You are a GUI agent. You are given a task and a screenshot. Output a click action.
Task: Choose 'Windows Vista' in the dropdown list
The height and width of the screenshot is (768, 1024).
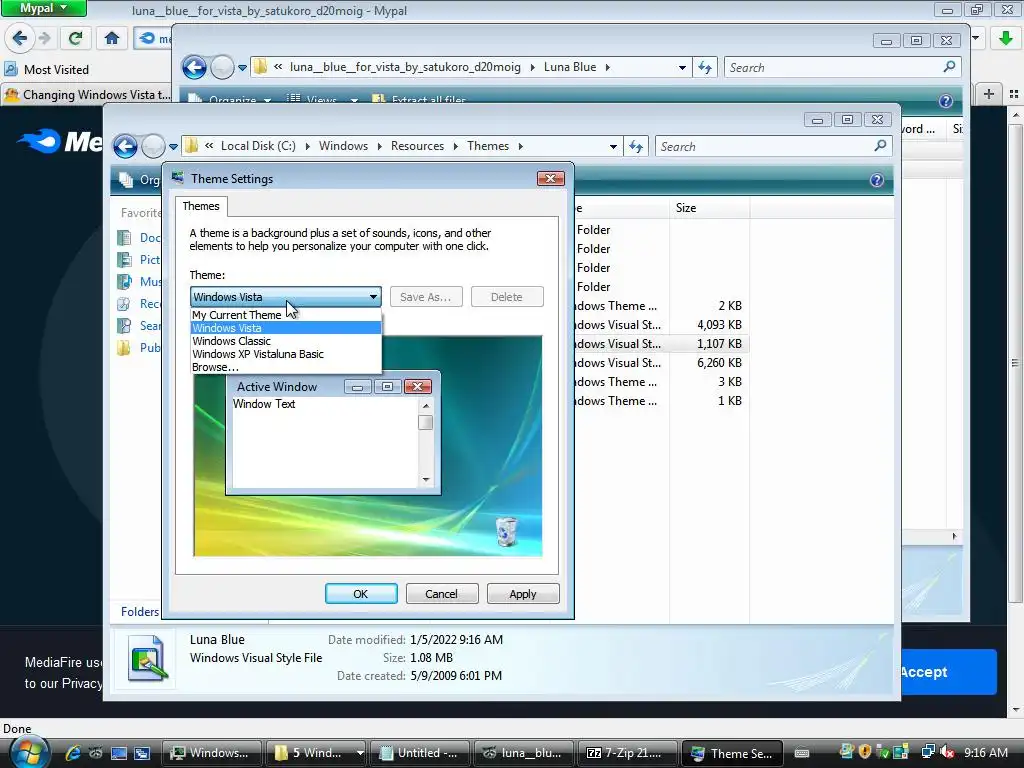[285, 328]
